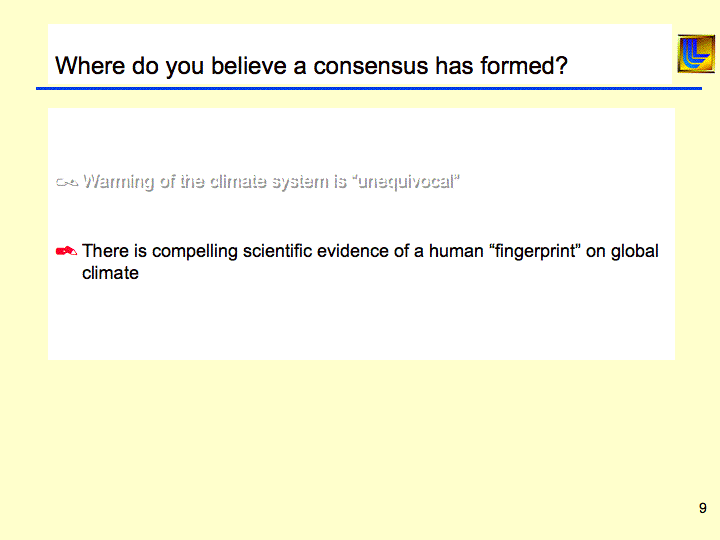720x540 pixels.
Task: Click the red pointing-hand bullet icon
Action: coord(67,251)
